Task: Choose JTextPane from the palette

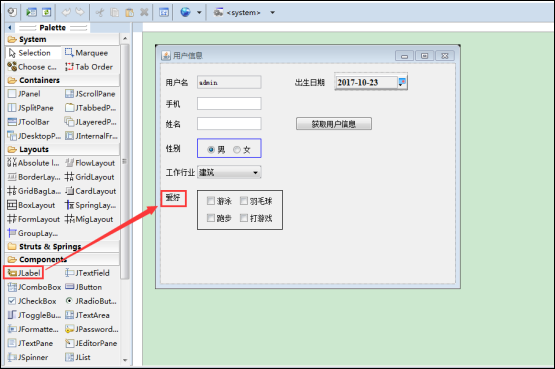Action: [x=30, y=343]
